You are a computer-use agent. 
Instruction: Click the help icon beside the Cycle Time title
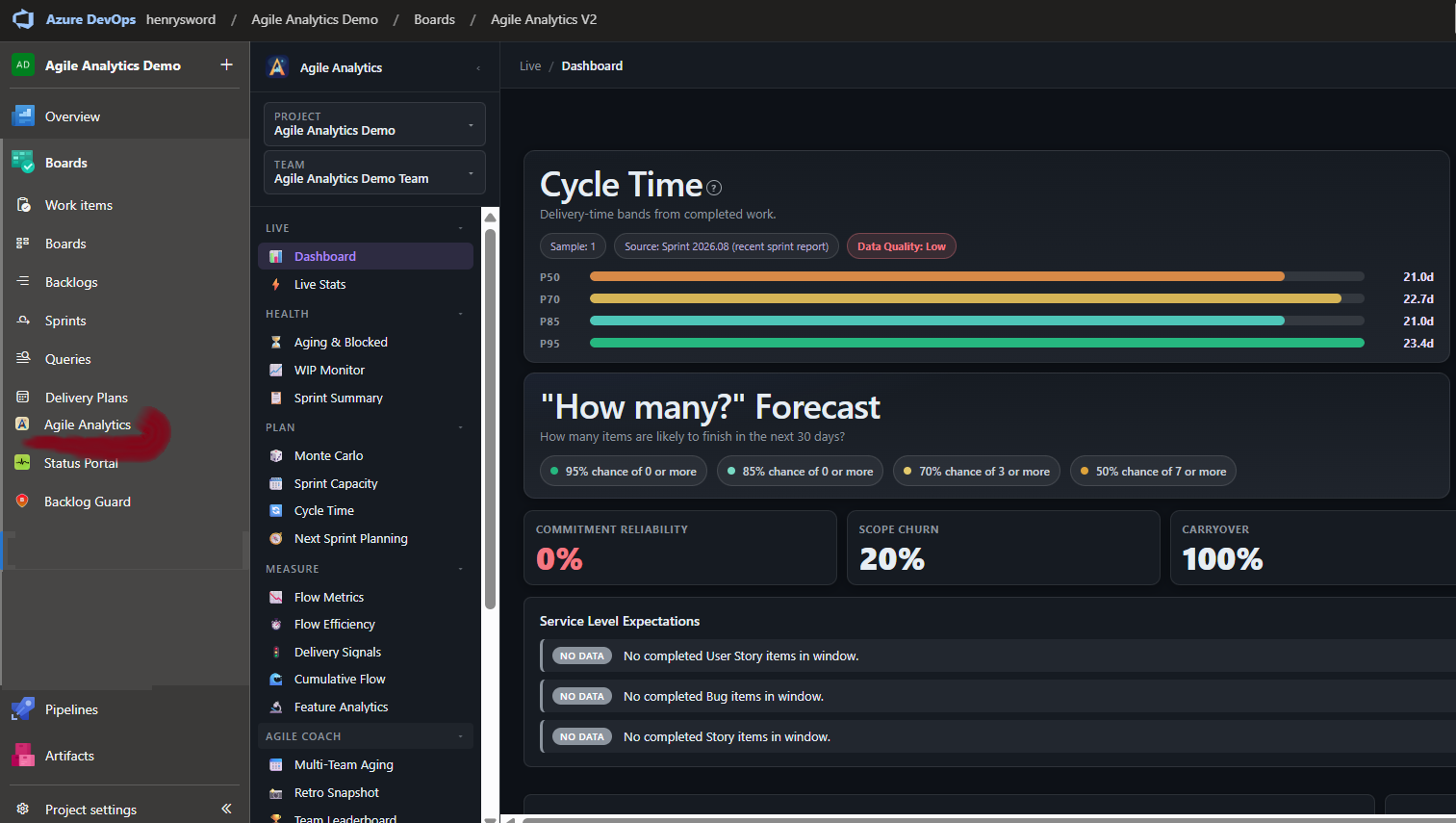click(714, 188)
